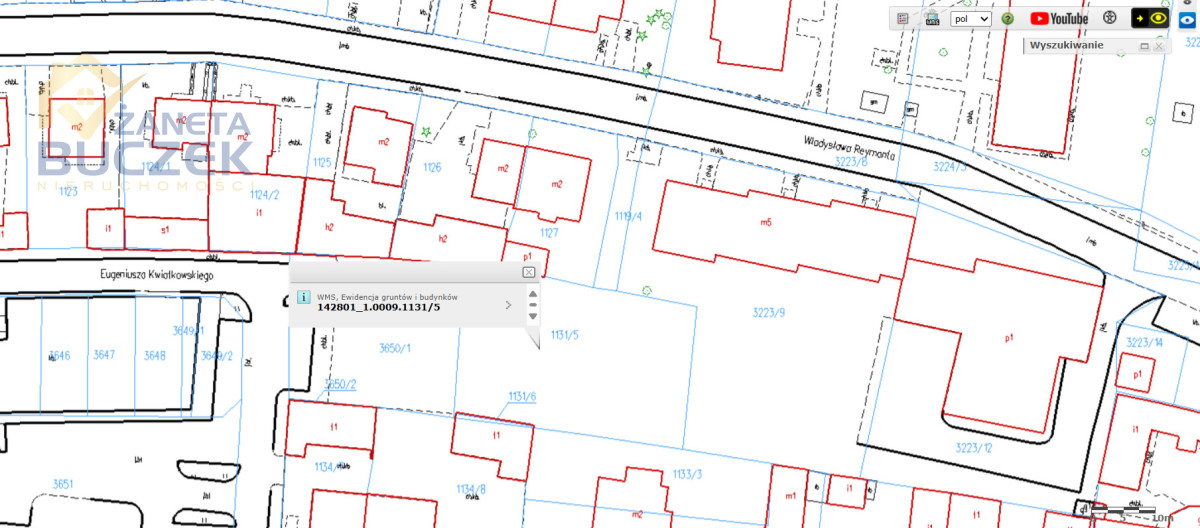1200x528 pixels.
Task: Close the parcel info popup
Action: click(529, 272)
